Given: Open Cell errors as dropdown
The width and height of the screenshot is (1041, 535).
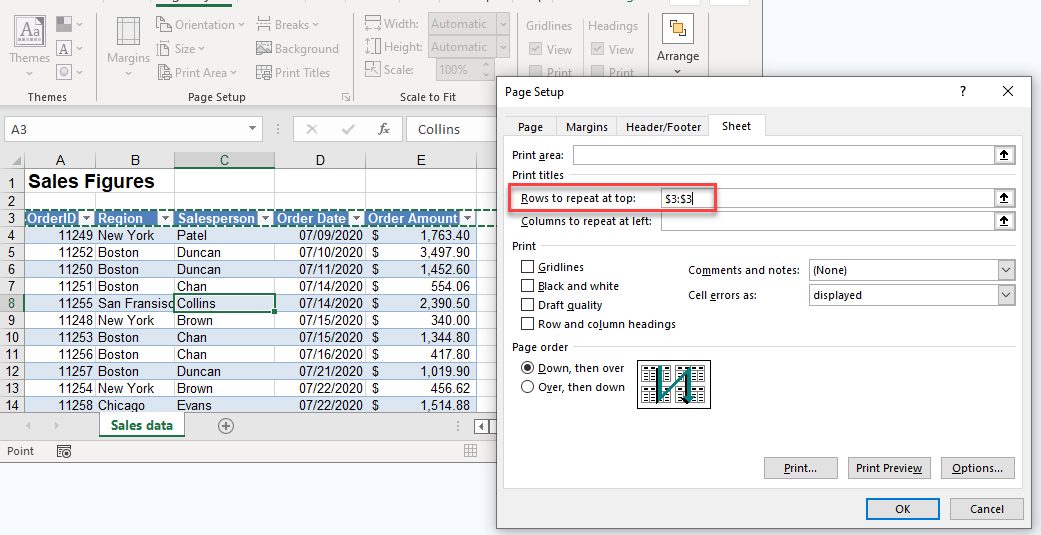Looking at the screenshot, I should 1006,295.
